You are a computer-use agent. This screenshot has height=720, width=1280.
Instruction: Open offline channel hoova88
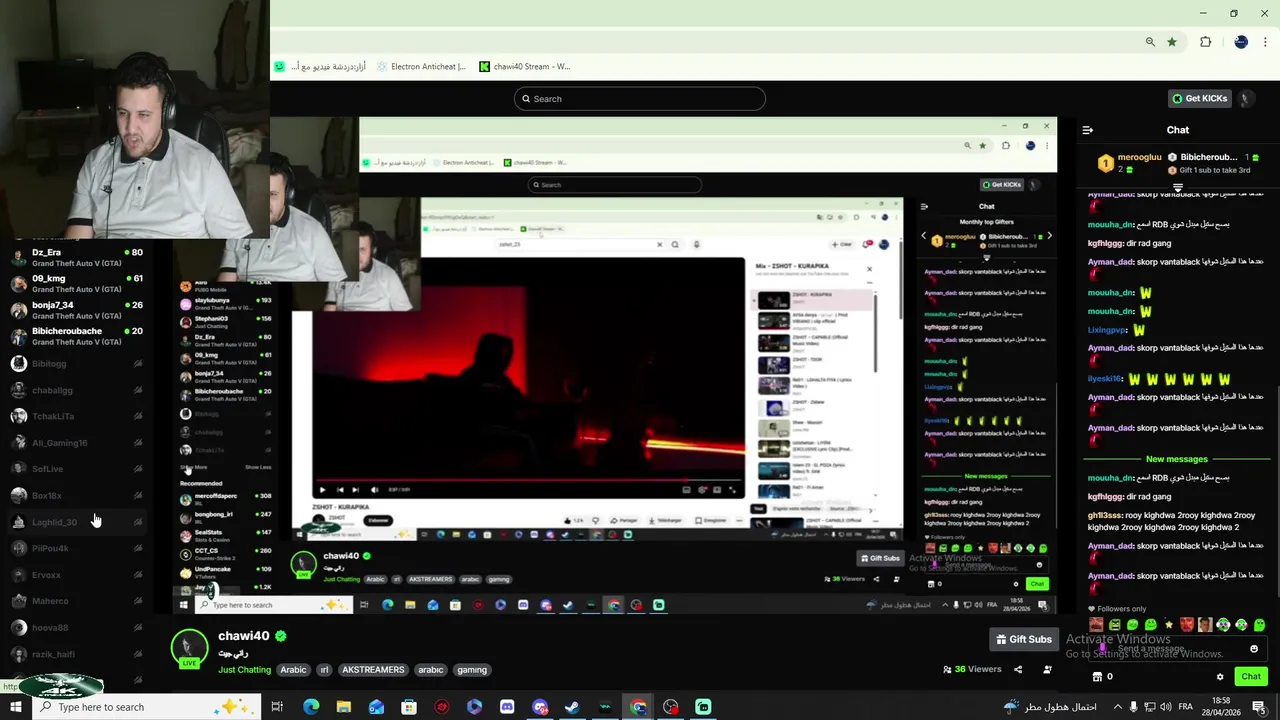75,628
